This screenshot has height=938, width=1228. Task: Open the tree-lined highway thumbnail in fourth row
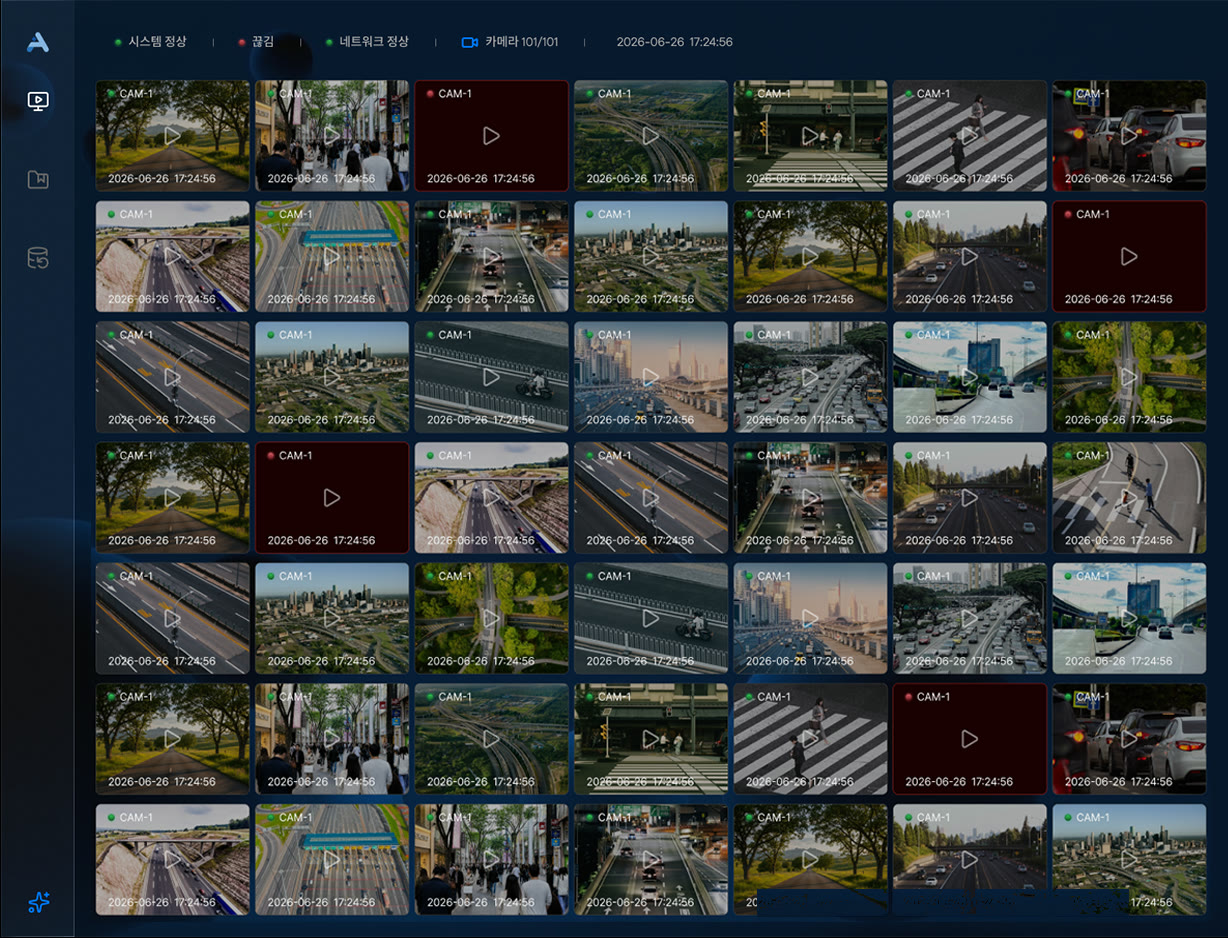click(x=969, y=497)
